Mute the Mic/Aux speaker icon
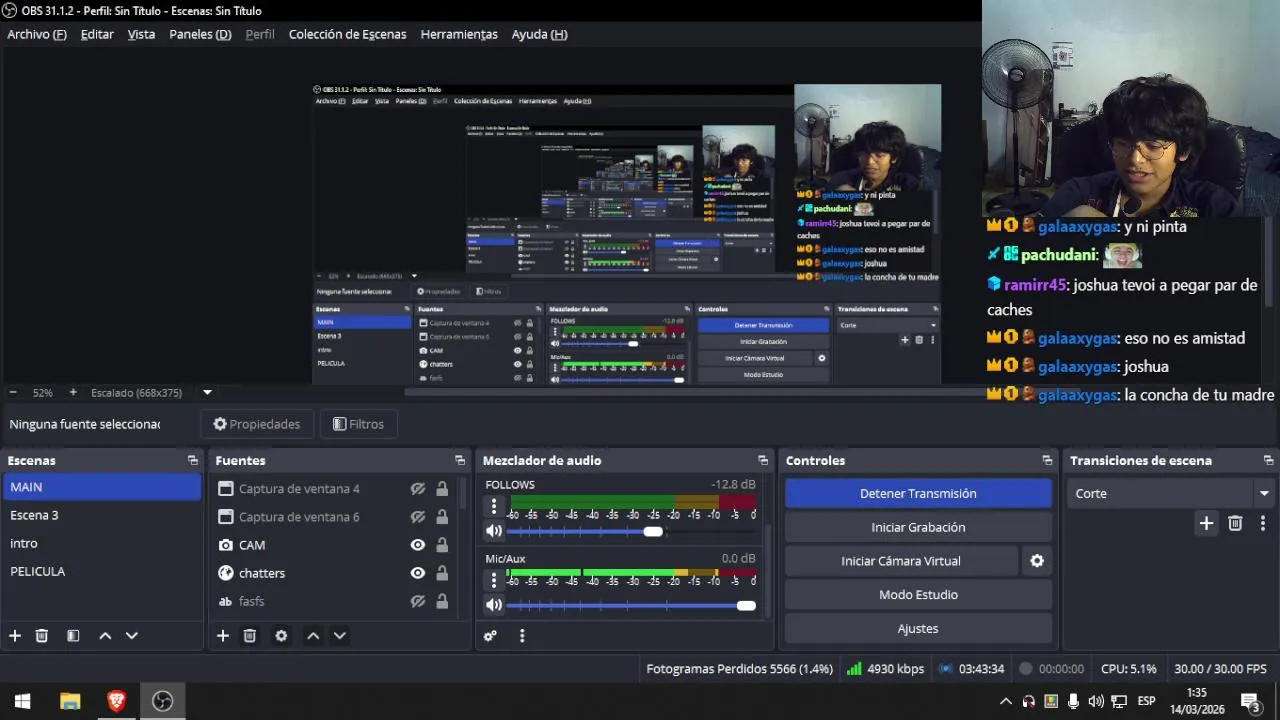This screenshot has width=1280, height=720. (x=494, y=605)
